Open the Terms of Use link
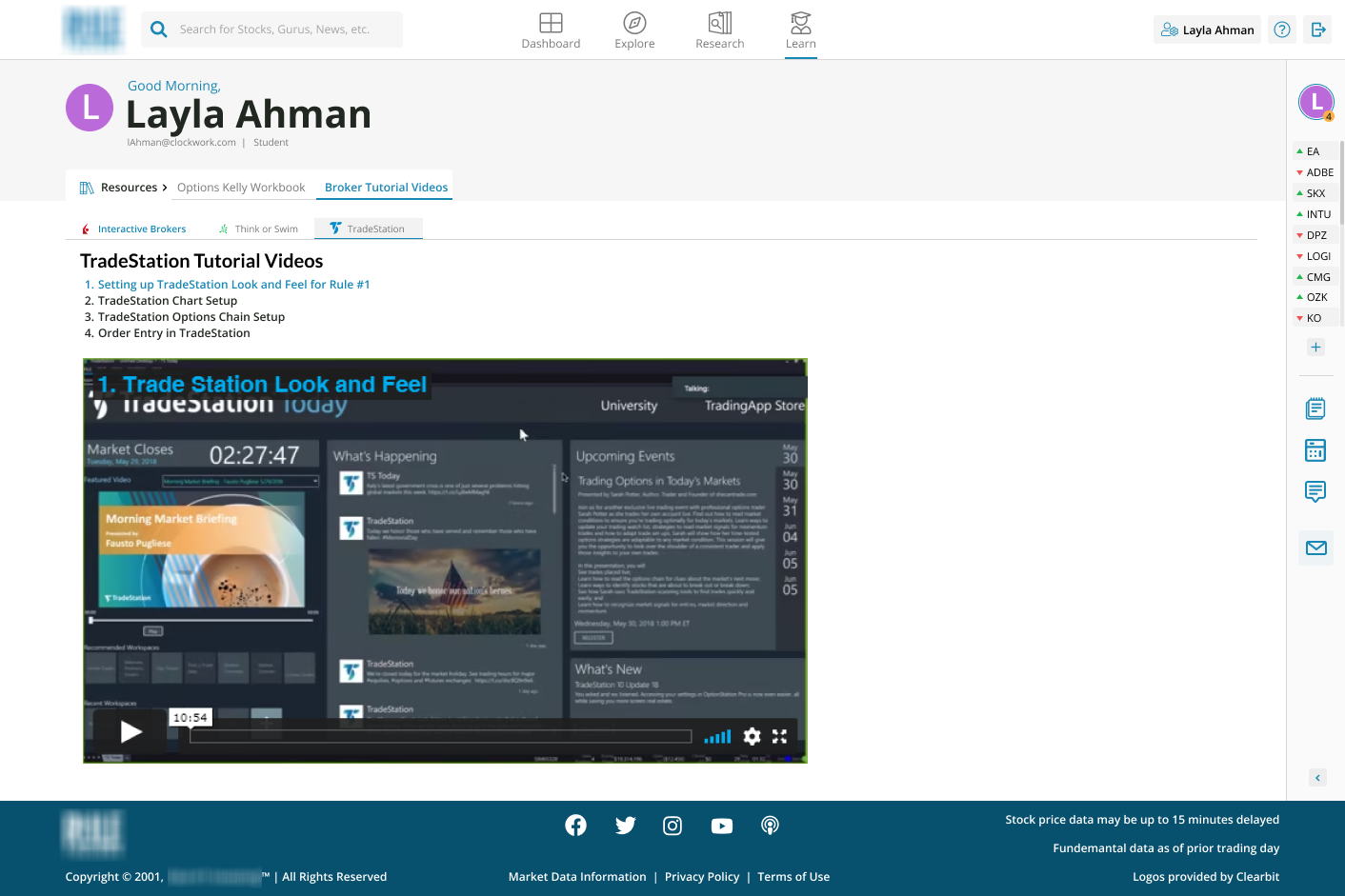Screen dimensions: 1345x896 pyautogui.click(x=793, y=877)
